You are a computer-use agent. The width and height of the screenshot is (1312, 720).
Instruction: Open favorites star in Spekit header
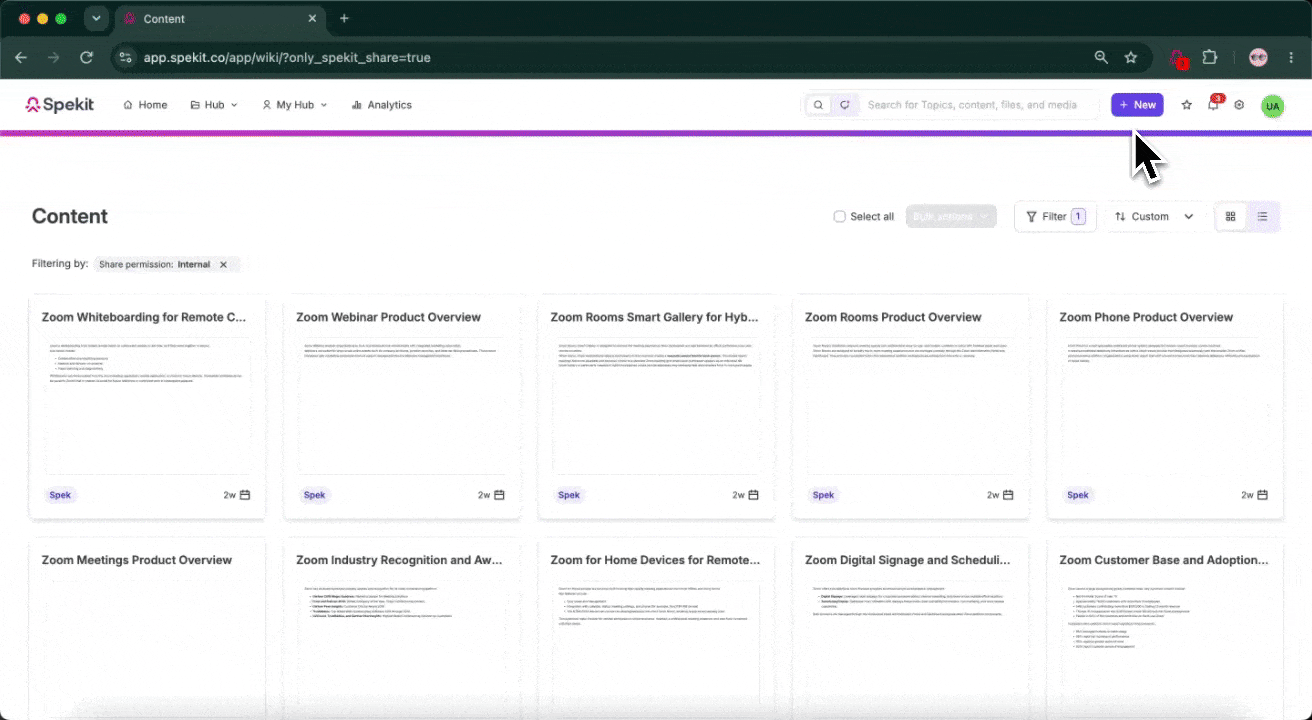(x=1187, y=105)
